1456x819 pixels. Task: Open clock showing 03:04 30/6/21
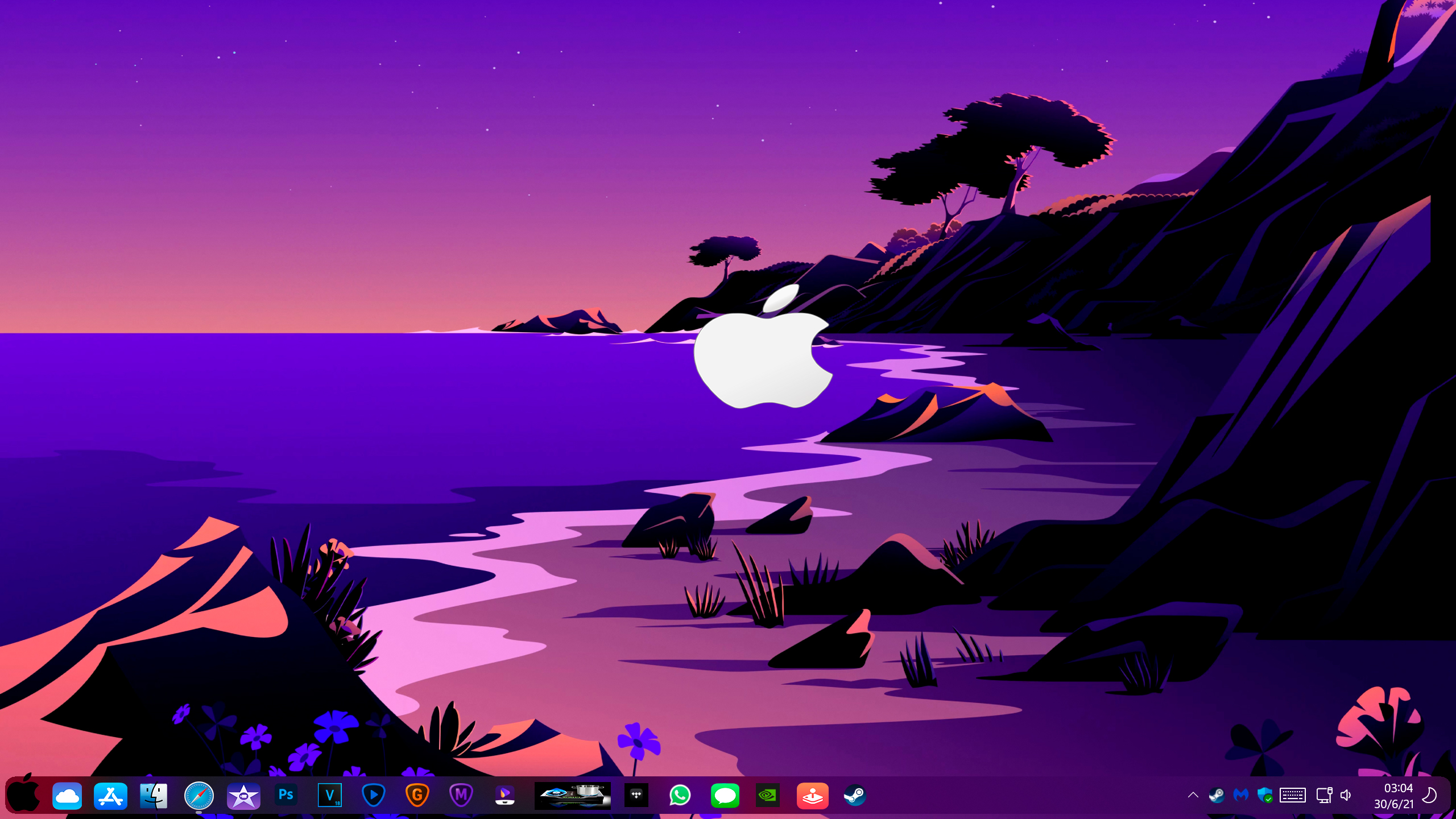point(1393,796)
